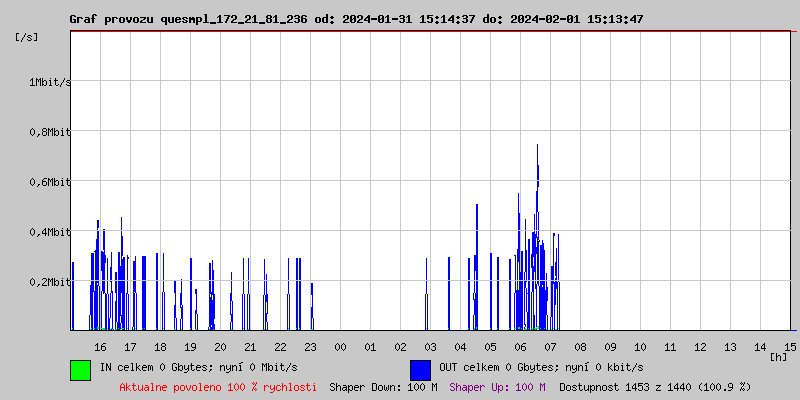Click the purple 'Shaper Up: 100 M' label

tap(497, 386)
